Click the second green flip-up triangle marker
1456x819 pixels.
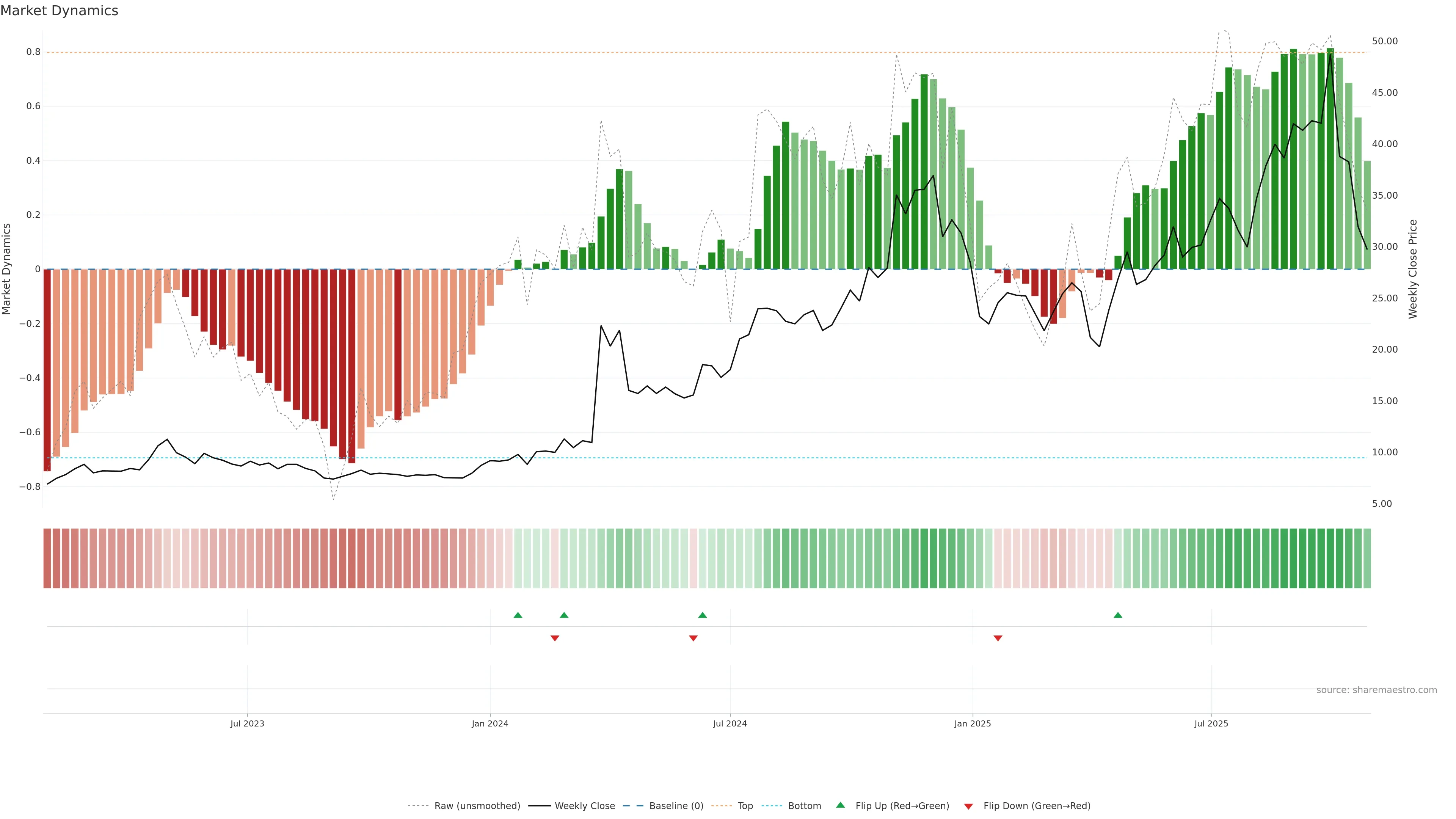[563, 615]
